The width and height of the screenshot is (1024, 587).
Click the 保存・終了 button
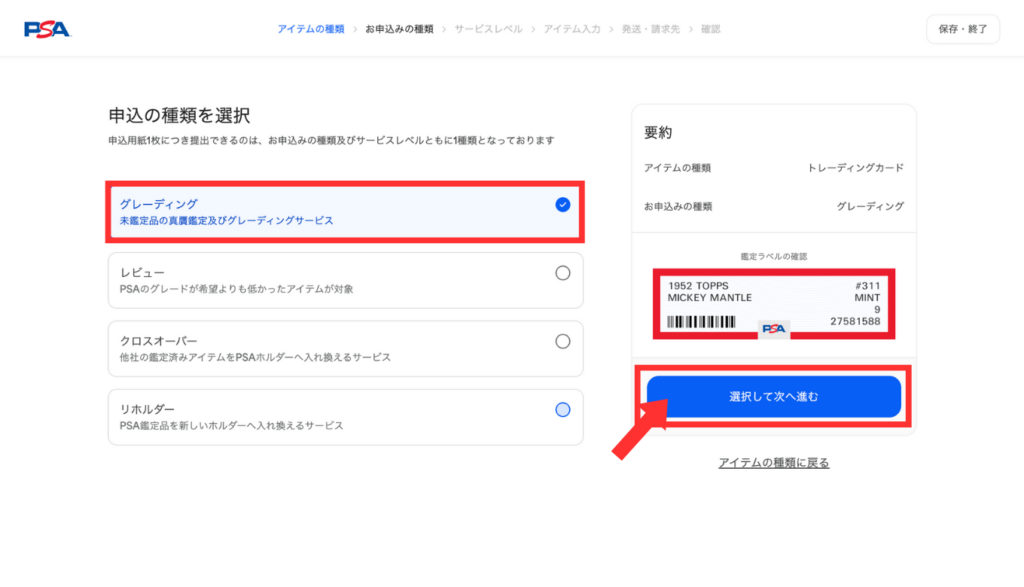tap(963, 29)
